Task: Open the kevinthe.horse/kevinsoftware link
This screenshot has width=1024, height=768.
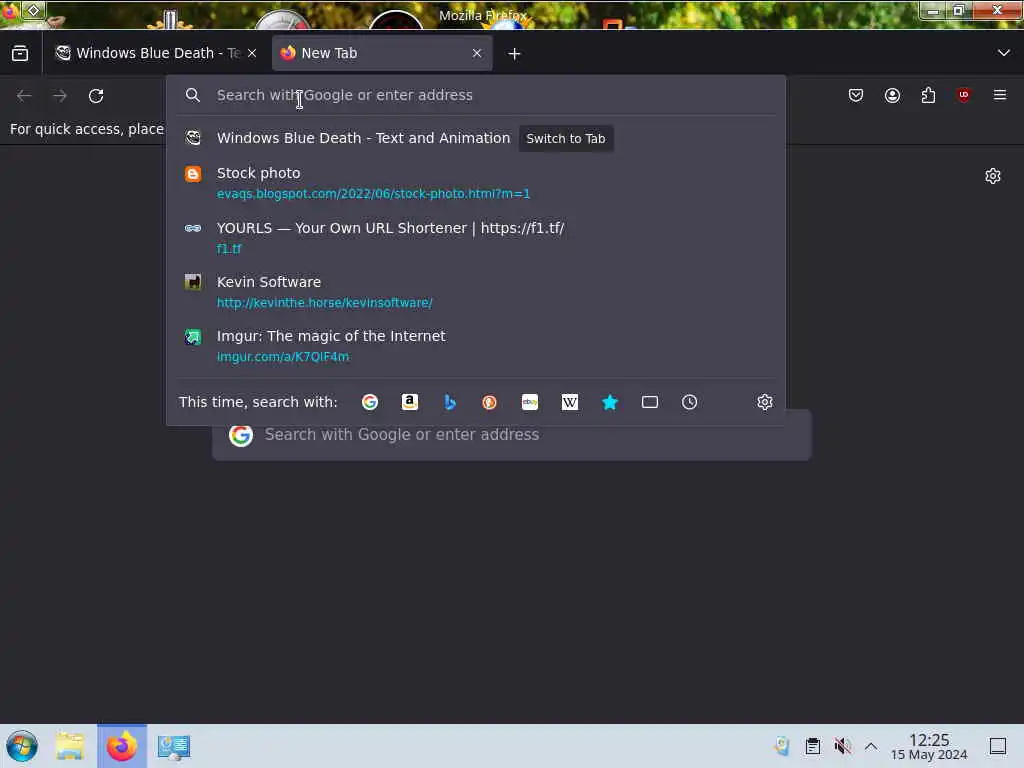Action: pos(325,302)
